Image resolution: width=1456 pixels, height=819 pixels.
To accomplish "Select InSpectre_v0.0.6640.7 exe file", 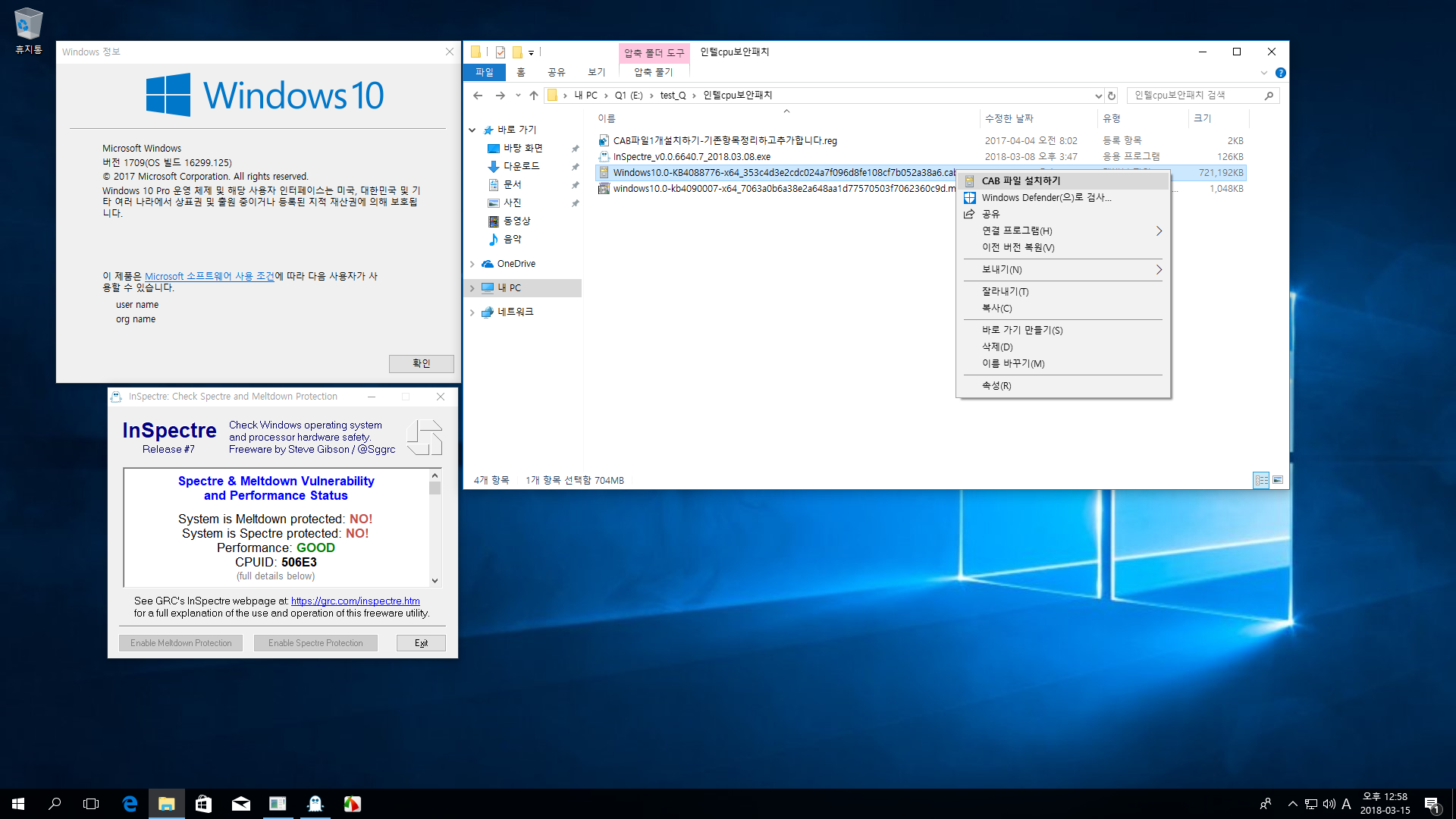I will pyautogui.click(x=692, y=157).
